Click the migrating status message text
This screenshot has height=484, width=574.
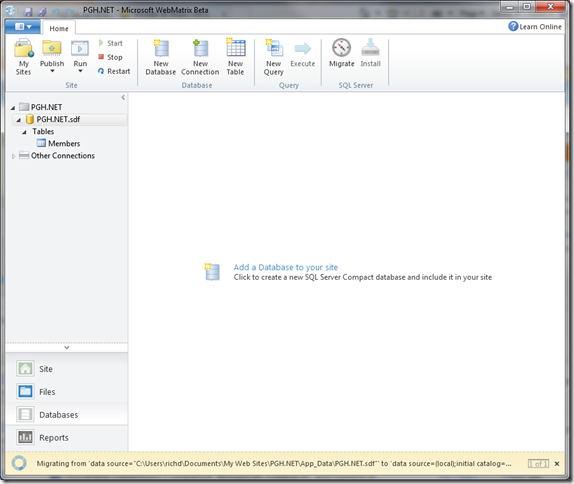coord(274,463)
